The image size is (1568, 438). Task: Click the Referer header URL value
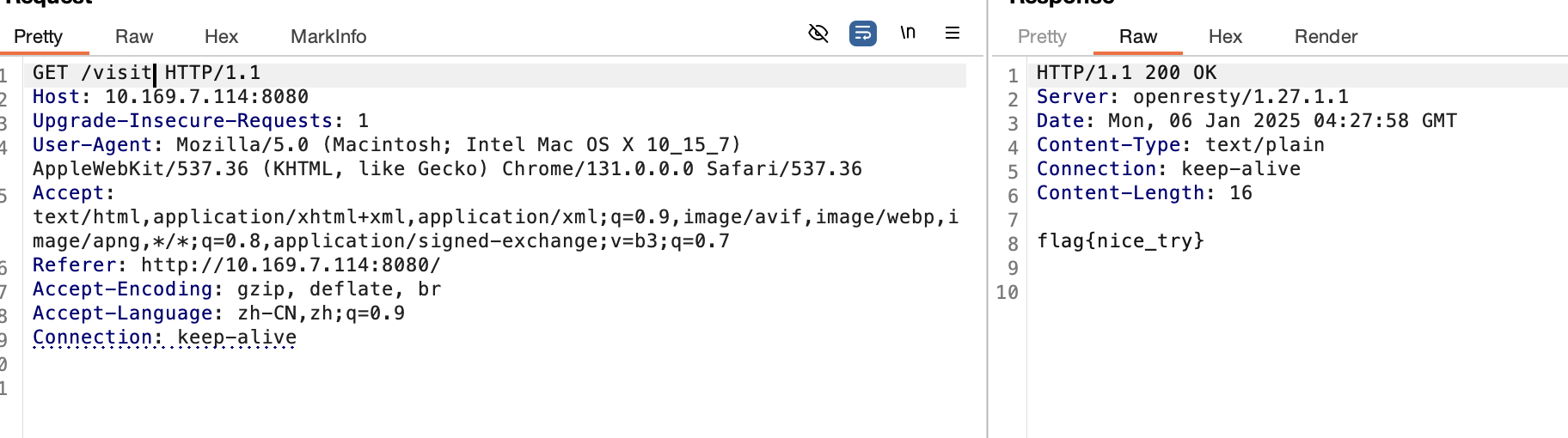pos(291,265)
